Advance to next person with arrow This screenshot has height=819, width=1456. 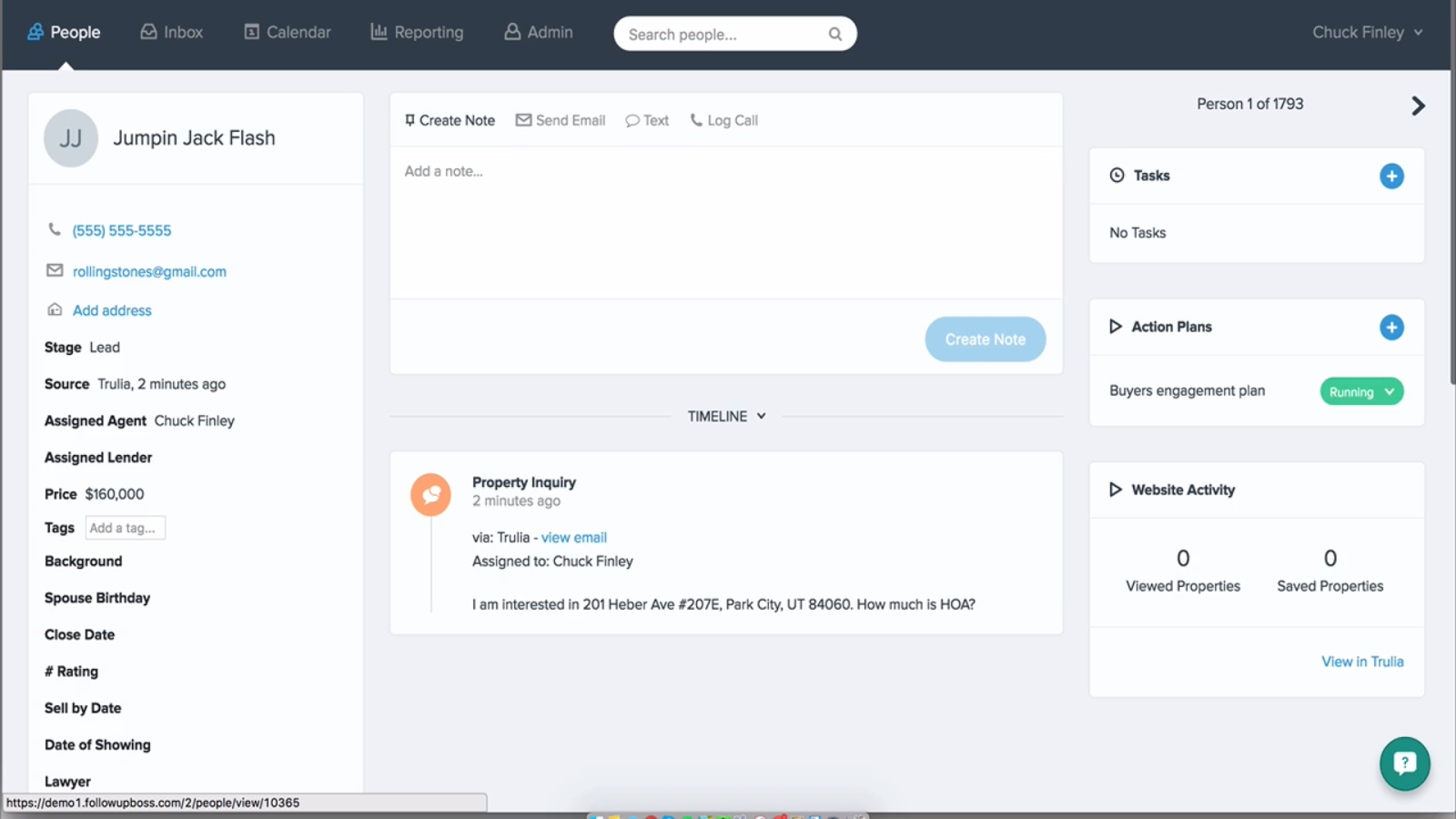coord(1417,106)
